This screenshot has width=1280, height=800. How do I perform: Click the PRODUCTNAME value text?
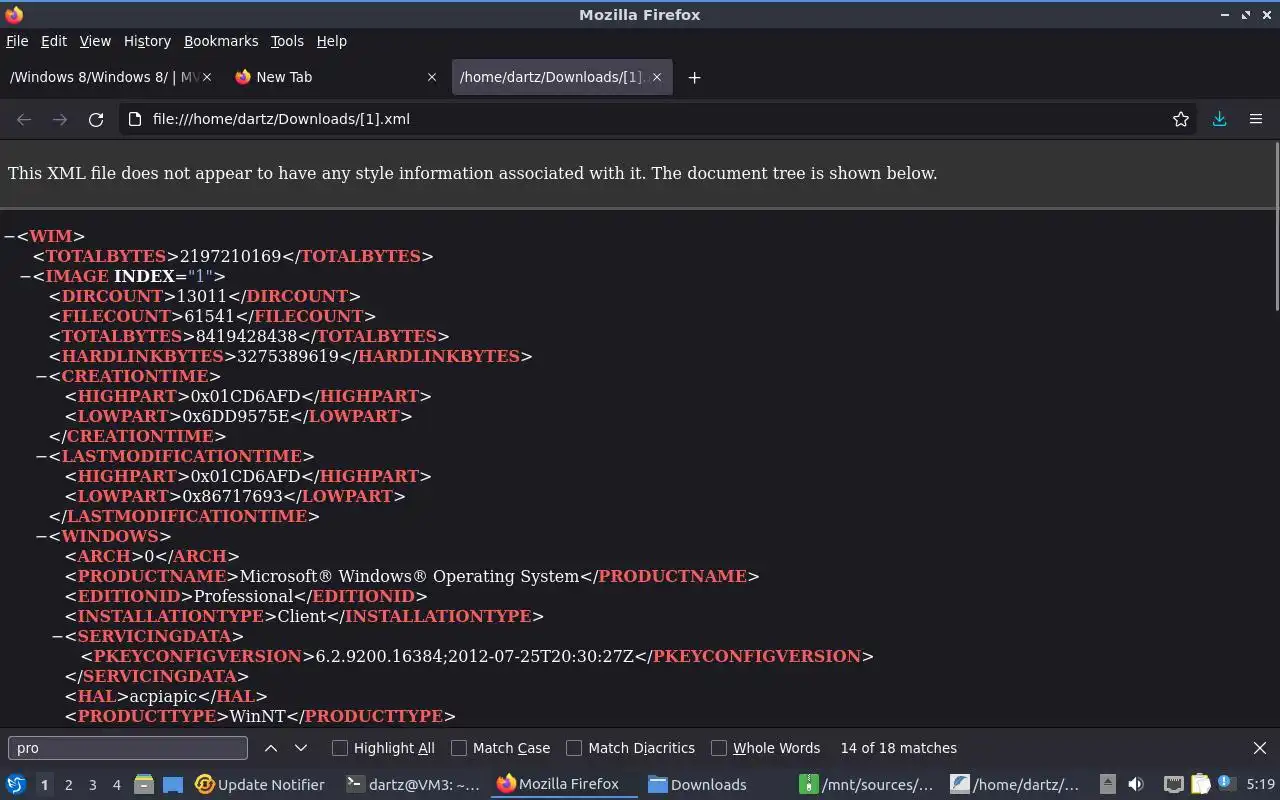pos(410,576)
